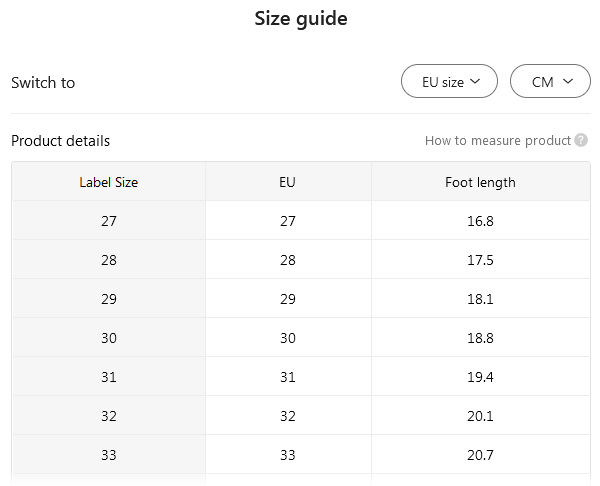Image resolution: width=600 pixels, height=486 pixels.
Task: Click foot length value 18.8
Action: pyautogui.click(x=480, y=338)
